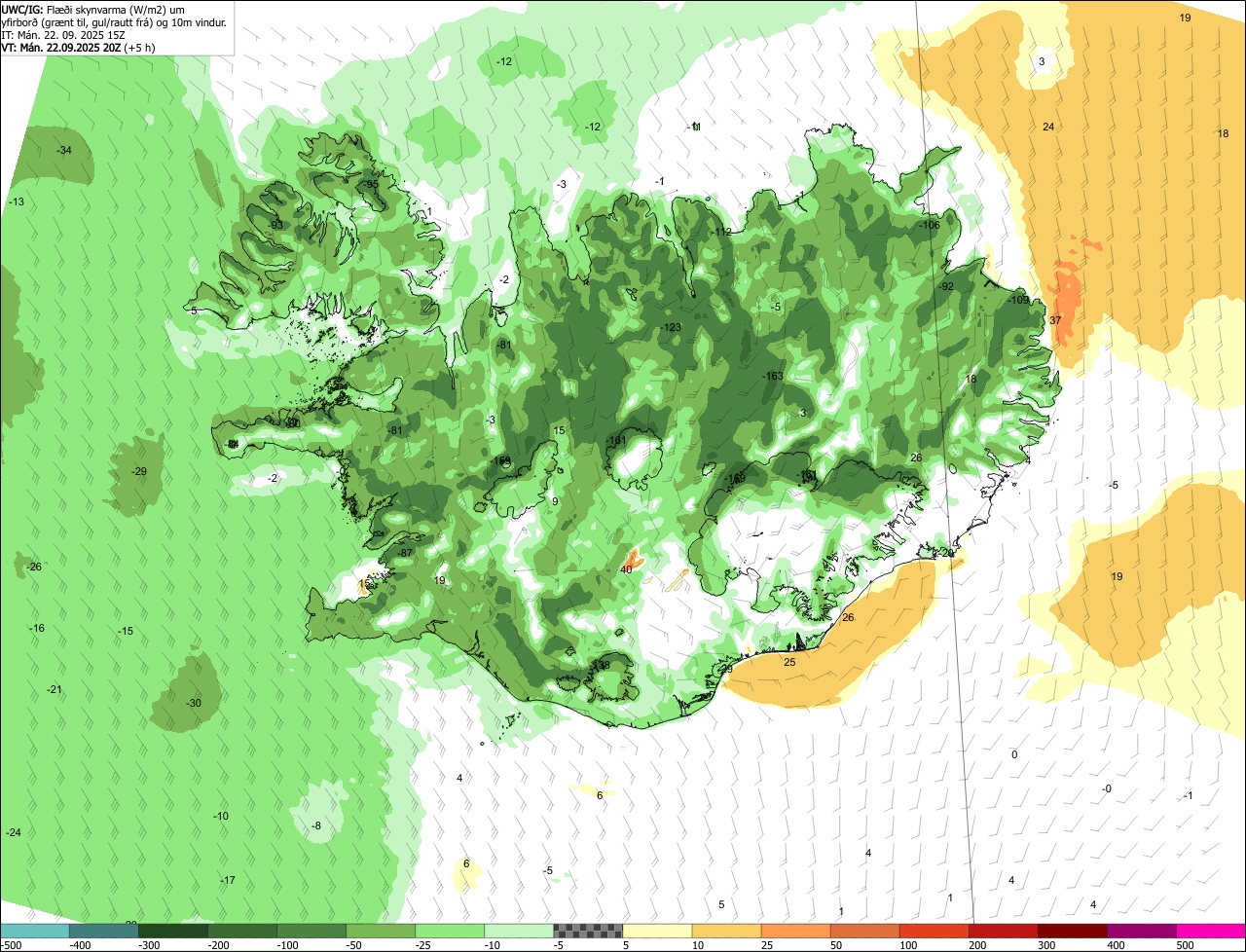Select the darkest green segment between -300 and -200

pos(173,931)
